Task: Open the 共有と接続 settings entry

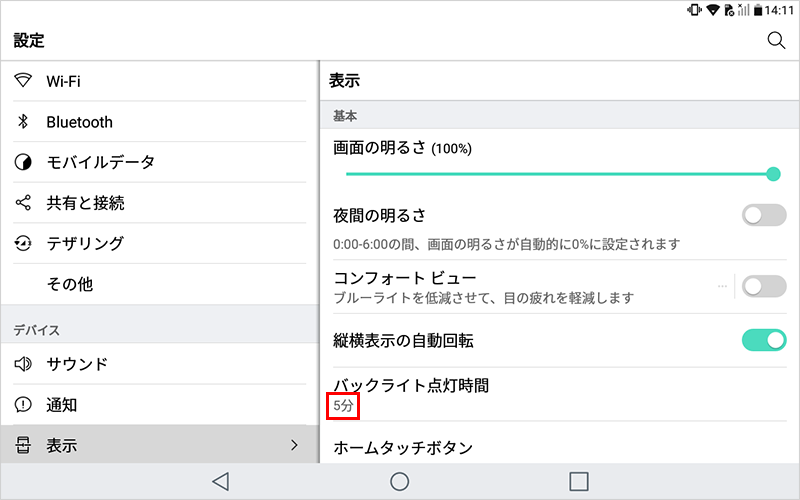Action: pos(160,203)
